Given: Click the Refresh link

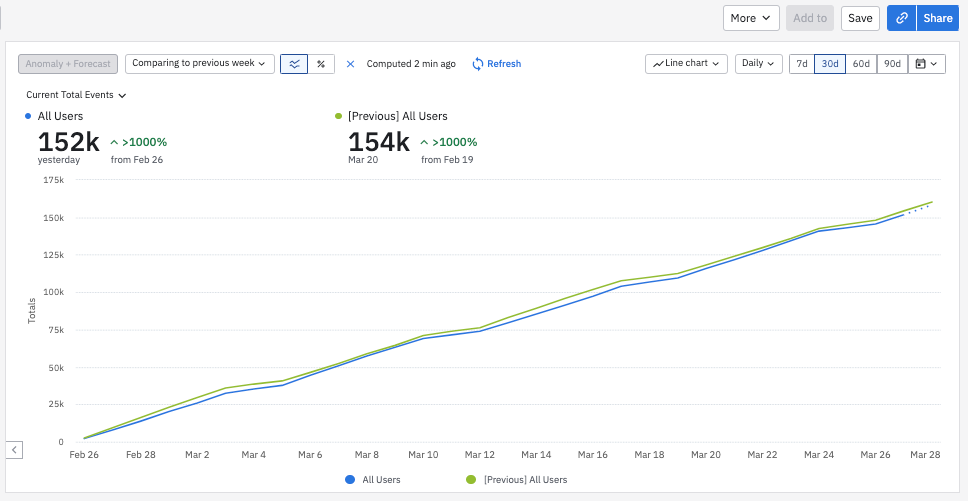Looking at the screenshot, I should (496, 64).
